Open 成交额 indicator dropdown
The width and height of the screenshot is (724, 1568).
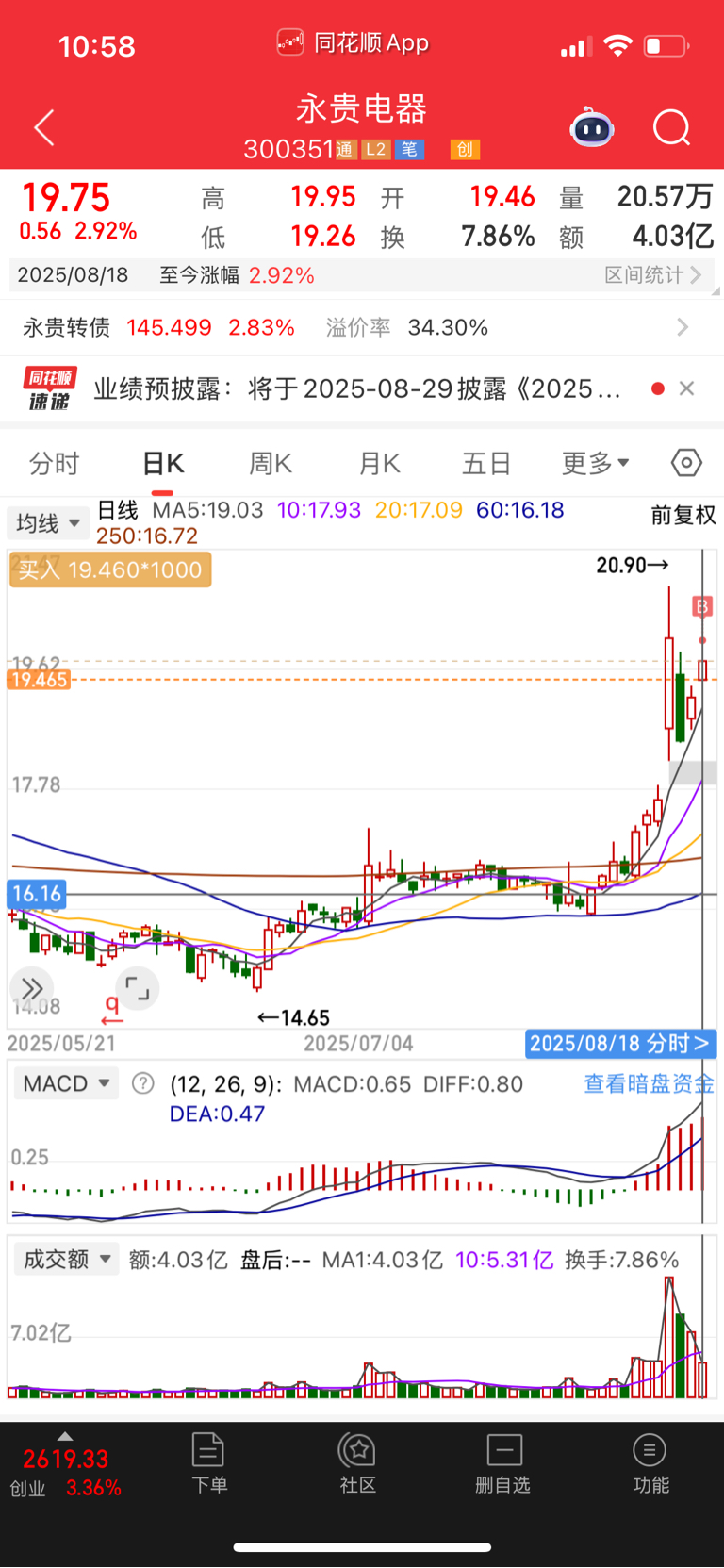coord(66,1259)
